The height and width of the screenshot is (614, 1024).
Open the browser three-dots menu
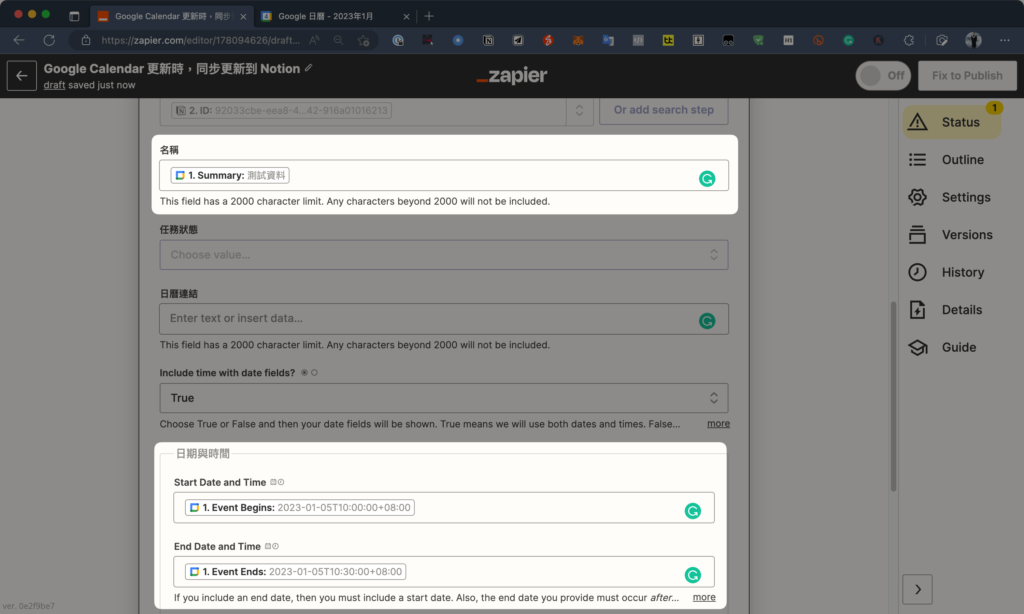tap(1004, 40)
